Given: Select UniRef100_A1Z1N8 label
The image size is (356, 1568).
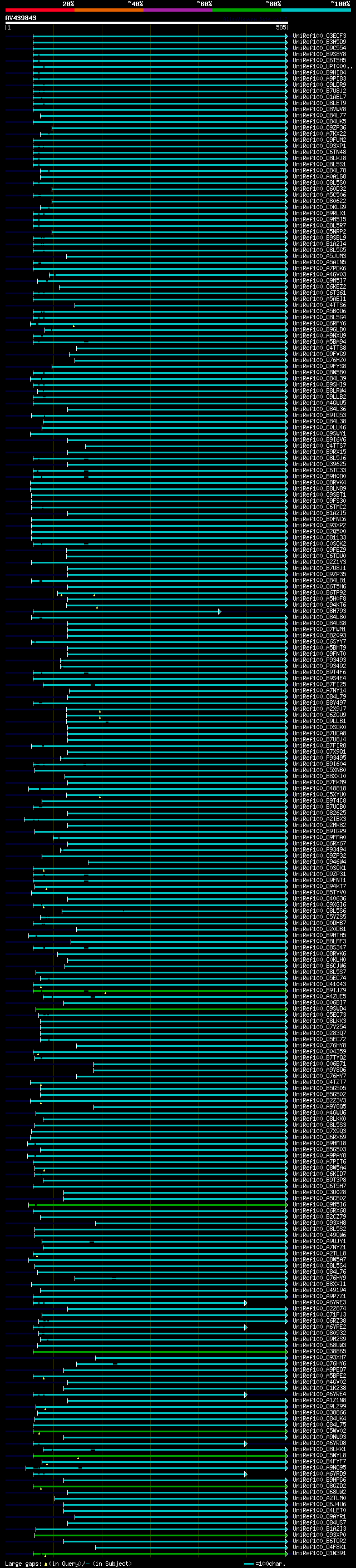Looking at the screenshot, I should tap(319, 1400).
